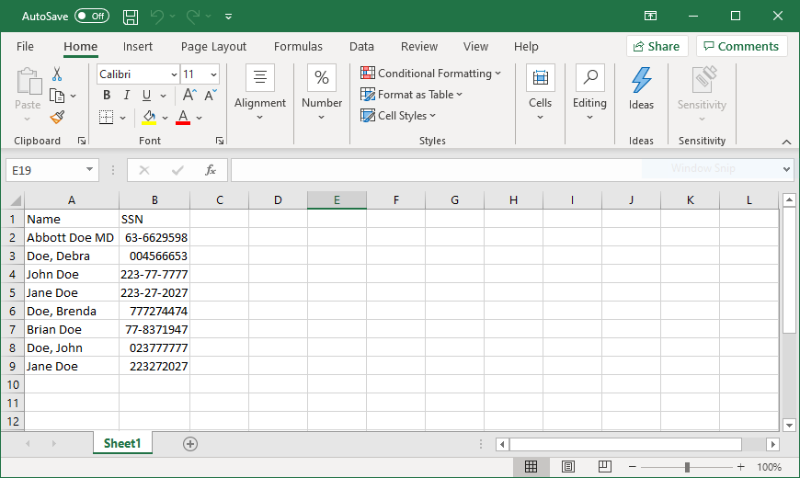Select cell A2 containing Abbott Doe MD
The image size is (800, 478).
pyautogui.click(x=70, y=238)
